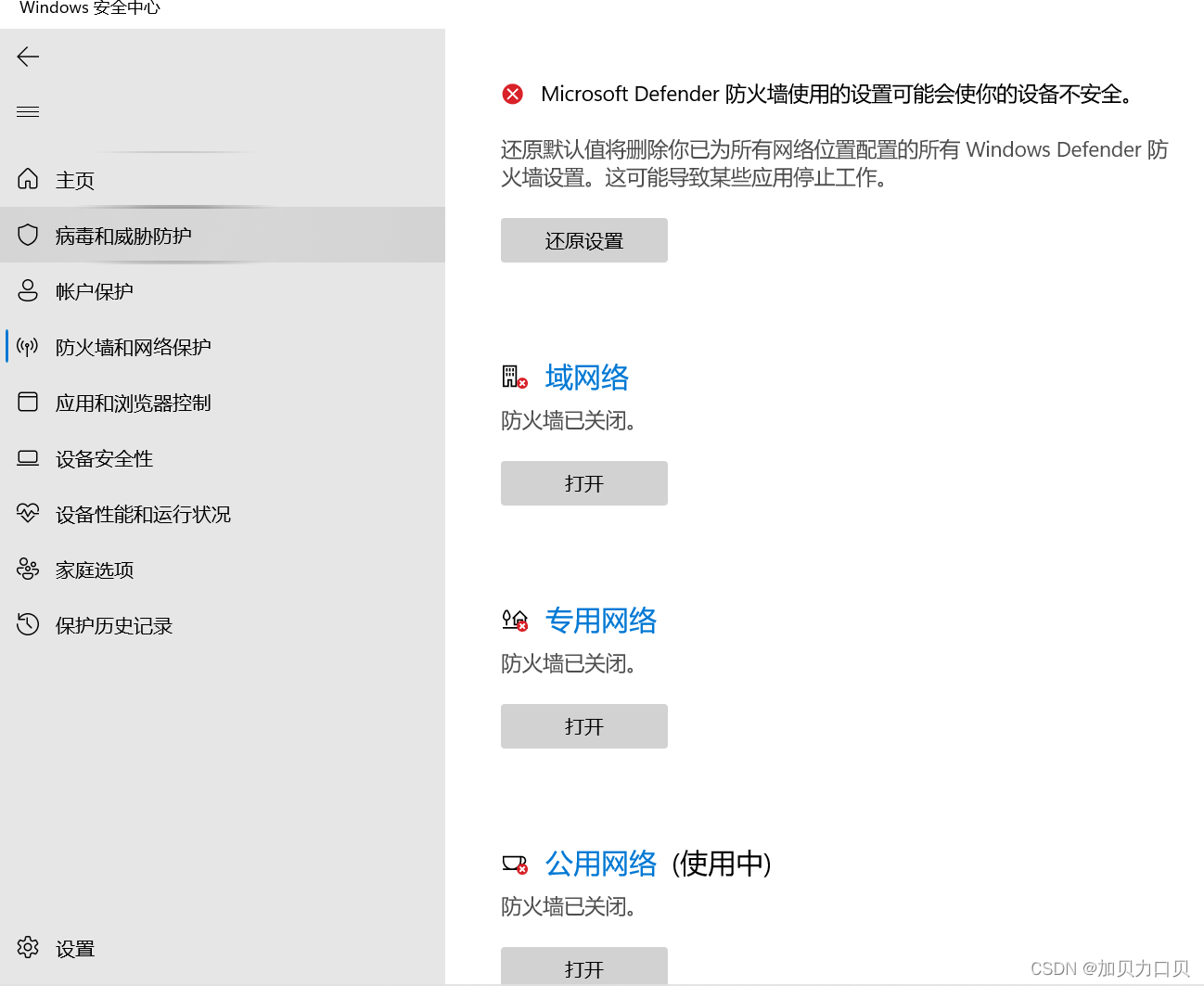Turn on the domain network firewall
This screenshot has height=986, width=1204.
tap(584, 483)
